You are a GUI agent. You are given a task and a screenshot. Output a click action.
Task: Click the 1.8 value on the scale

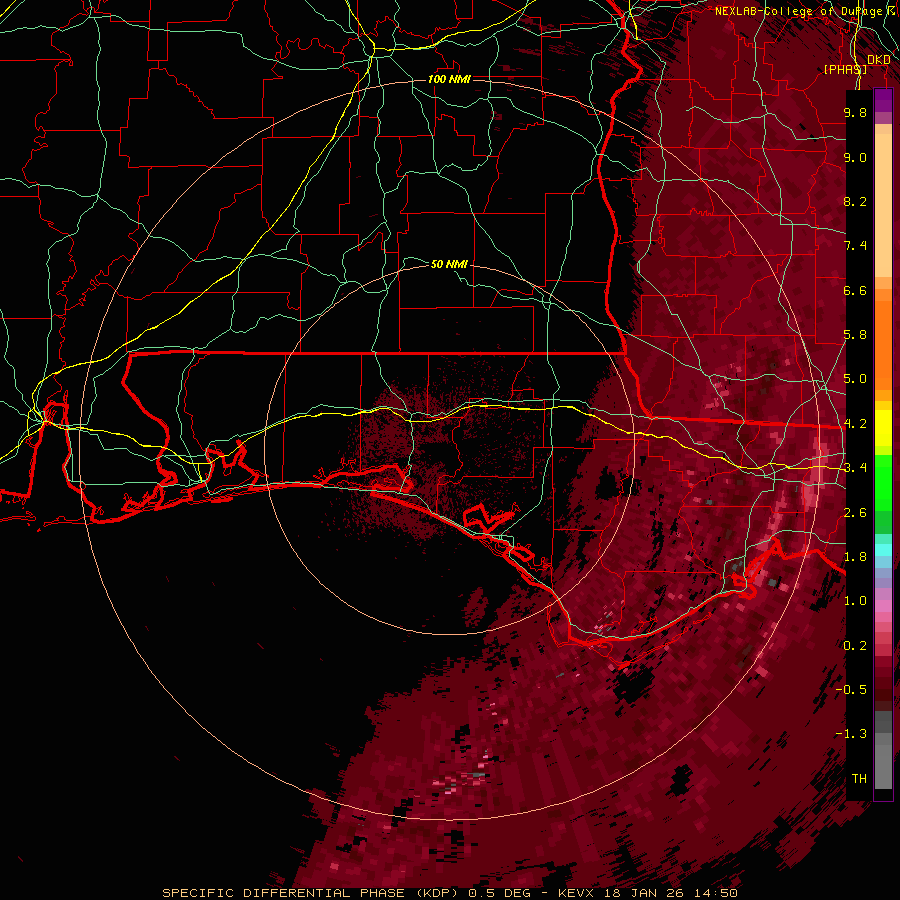tap(855, 557)
